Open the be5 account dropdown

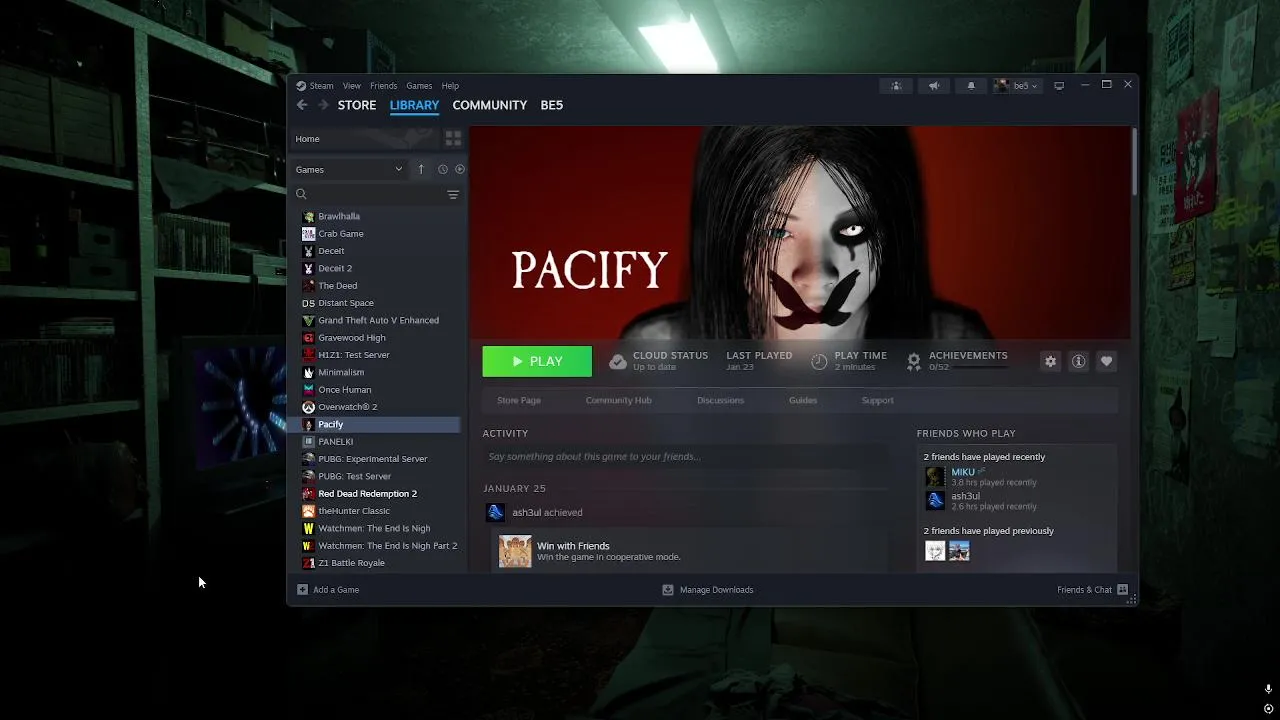(x=1017, y=86)
